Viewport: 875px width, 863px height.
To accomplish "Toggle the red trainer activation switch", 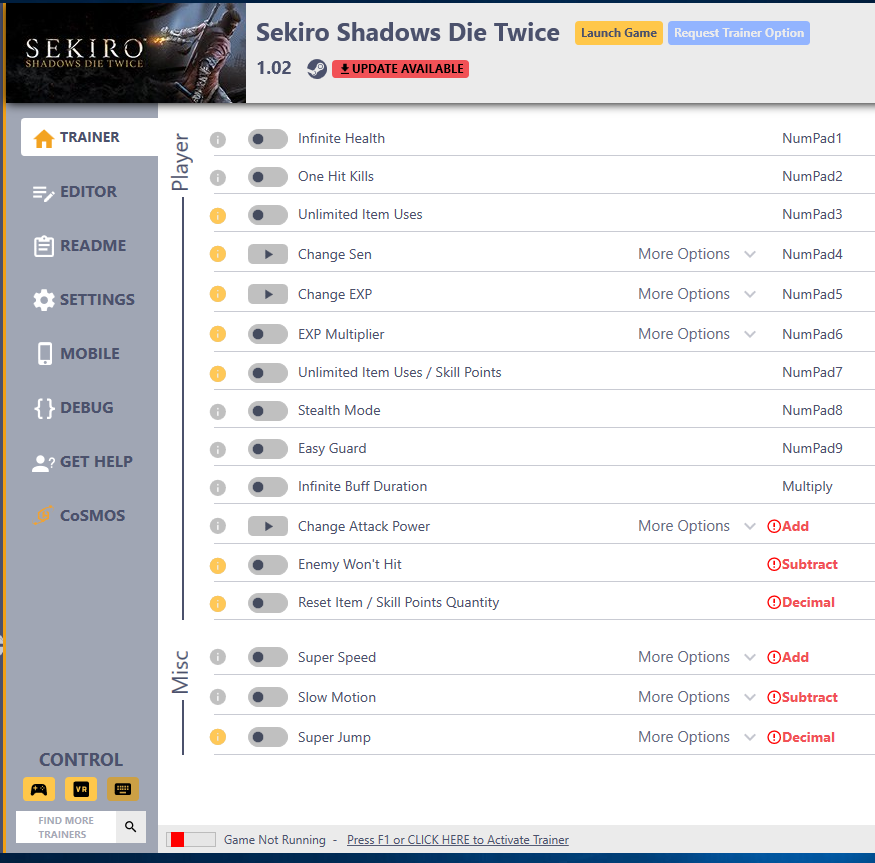I will tap(191, 840).
